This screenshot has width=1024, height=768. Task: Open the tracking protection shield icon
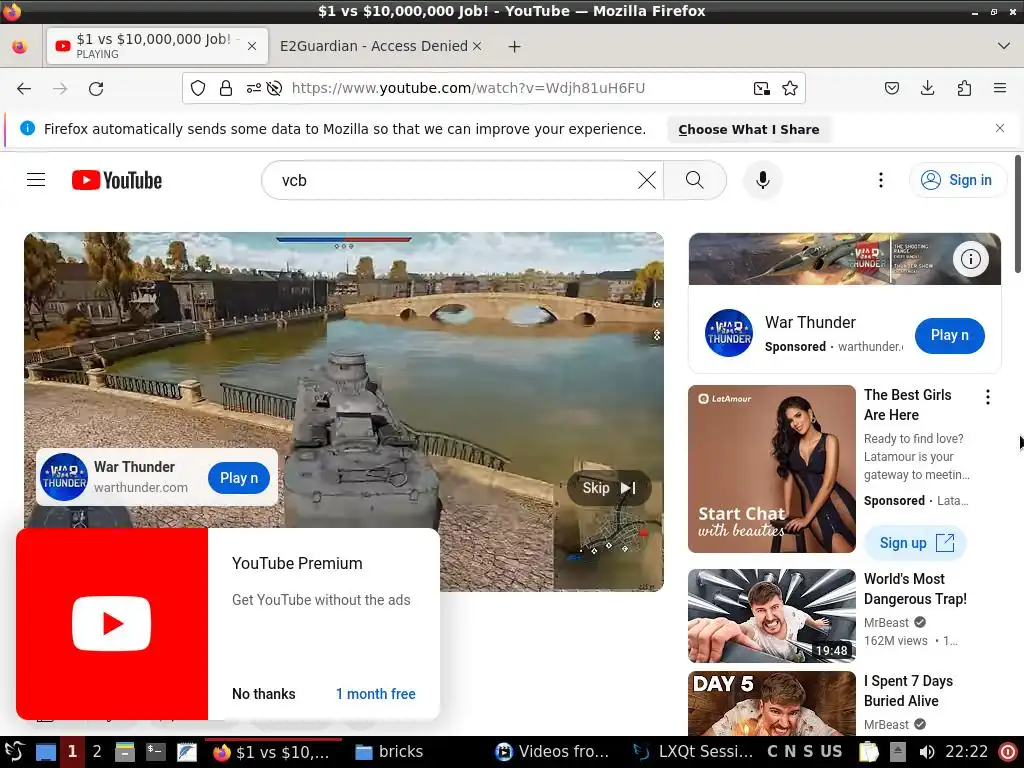click(198, 88)
